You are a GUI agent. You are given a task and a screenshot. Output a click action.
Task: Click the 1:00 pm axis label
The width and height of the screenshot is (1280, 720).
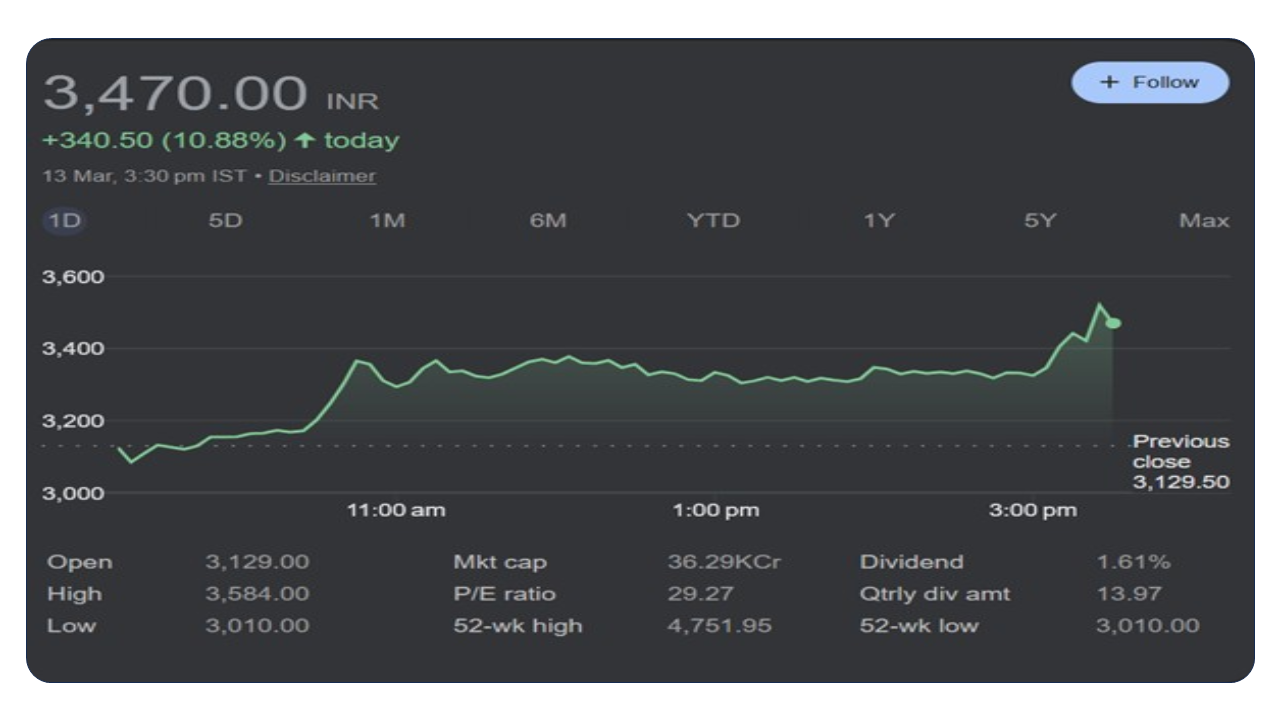(715, 511)
